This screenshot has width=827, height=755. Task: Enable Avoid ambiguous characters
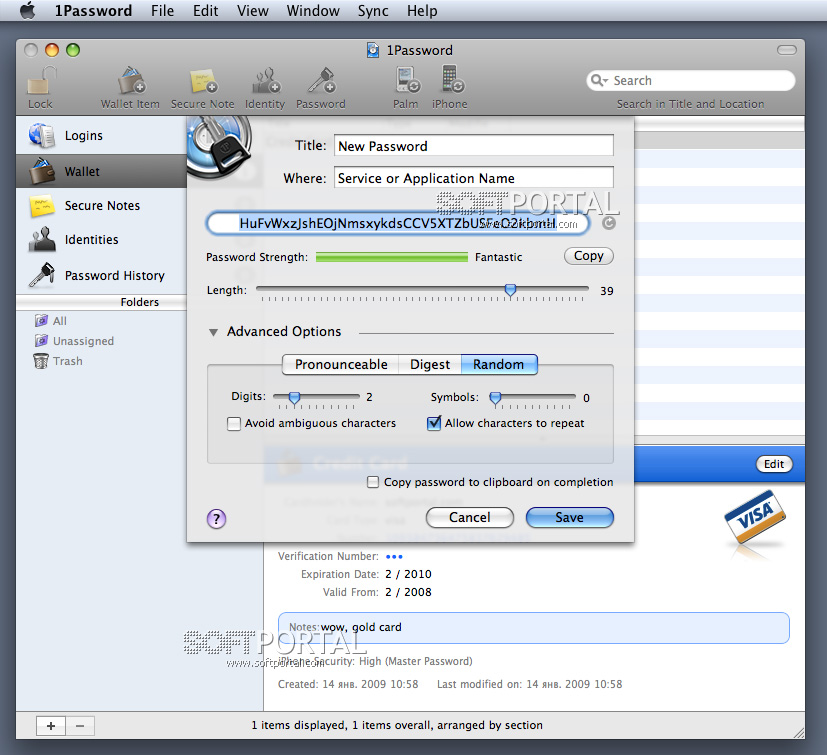coord(234,424)
